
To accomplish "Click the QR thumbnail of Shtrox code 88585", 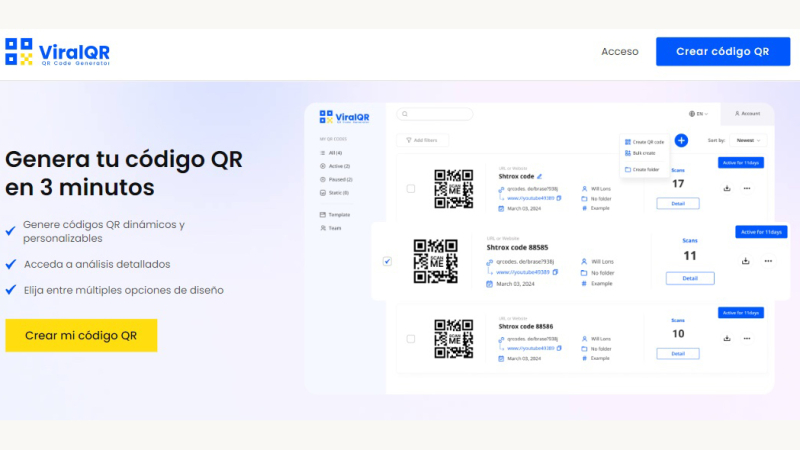I will click(435, 261).
